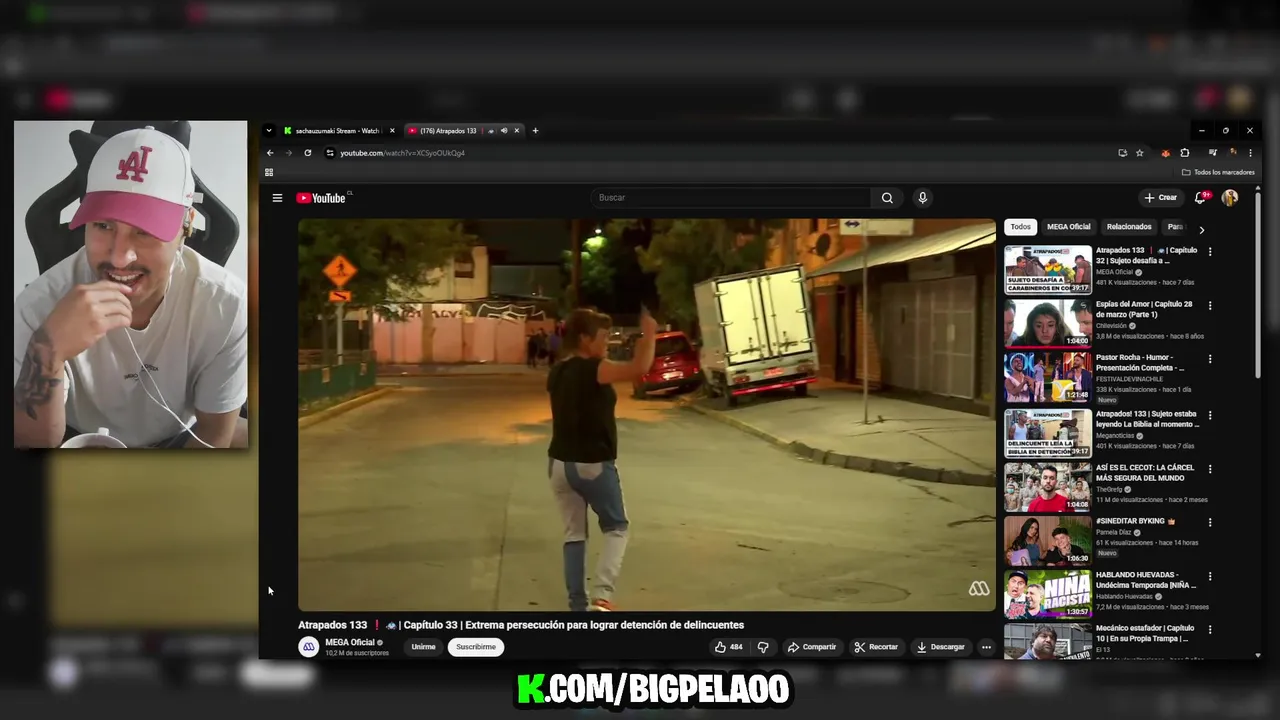The width and height of the screenshot is (1280, 720).
Task: Open options for Mecánico estafador video
Action: point(1210,630)
